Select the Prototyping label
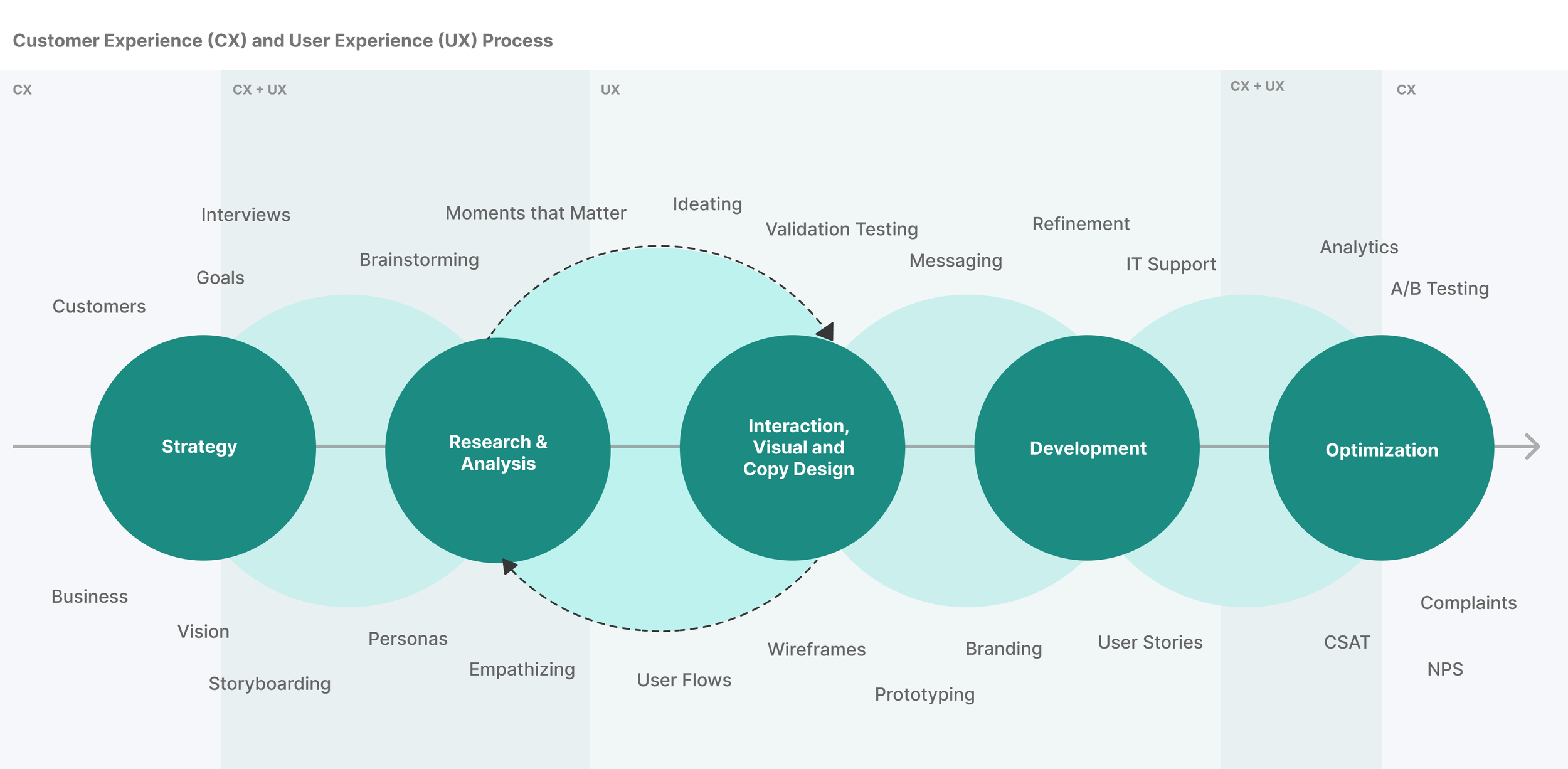 [924, 694]
